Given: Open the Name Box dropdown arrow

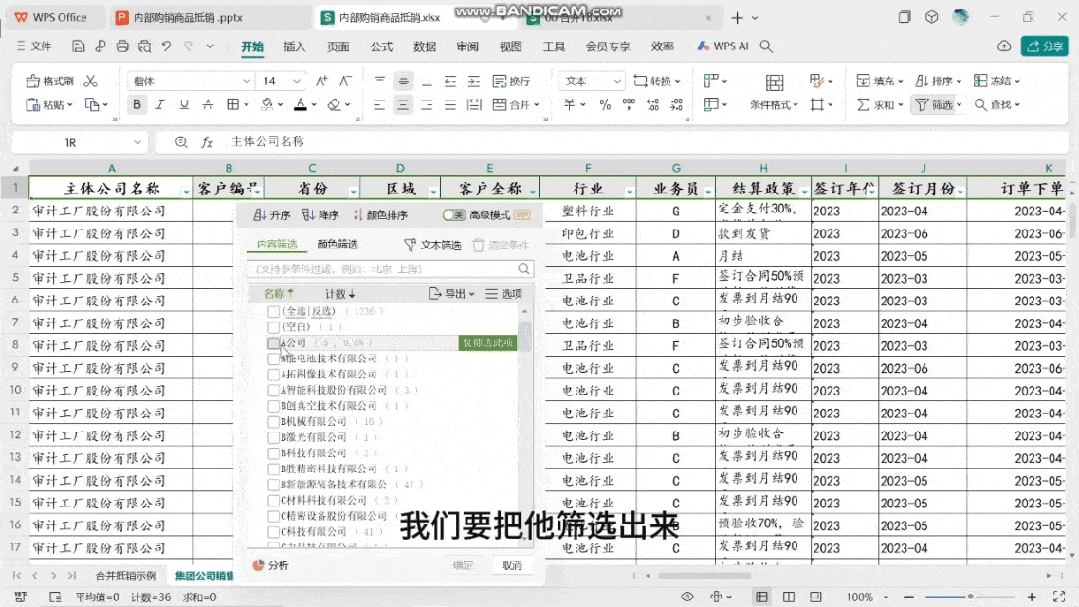Looking at the screenshot, I should click(x=138, y=142).
